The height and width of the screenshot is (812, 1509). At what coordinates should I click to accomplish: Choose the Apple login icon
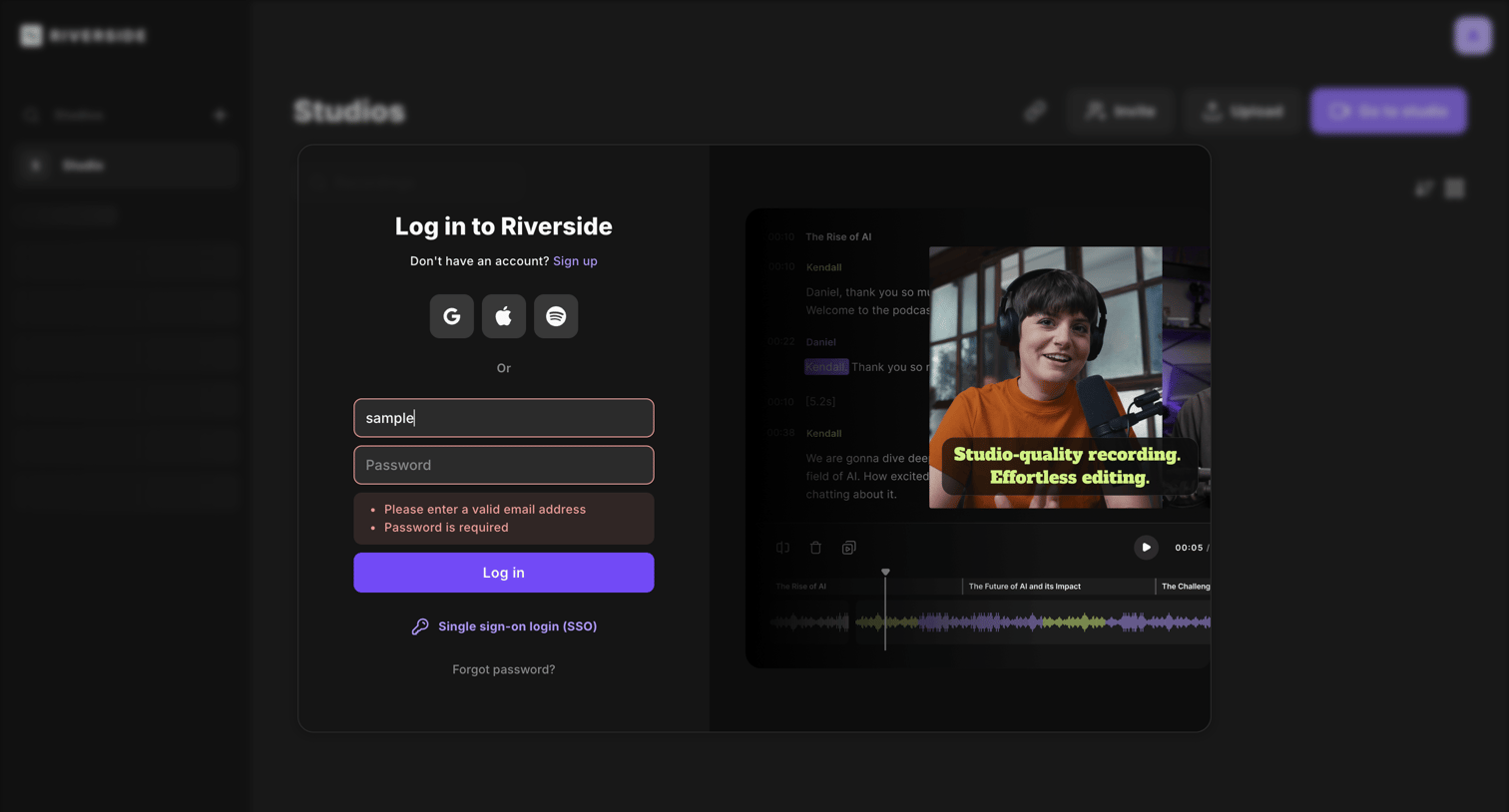point(504,316)
